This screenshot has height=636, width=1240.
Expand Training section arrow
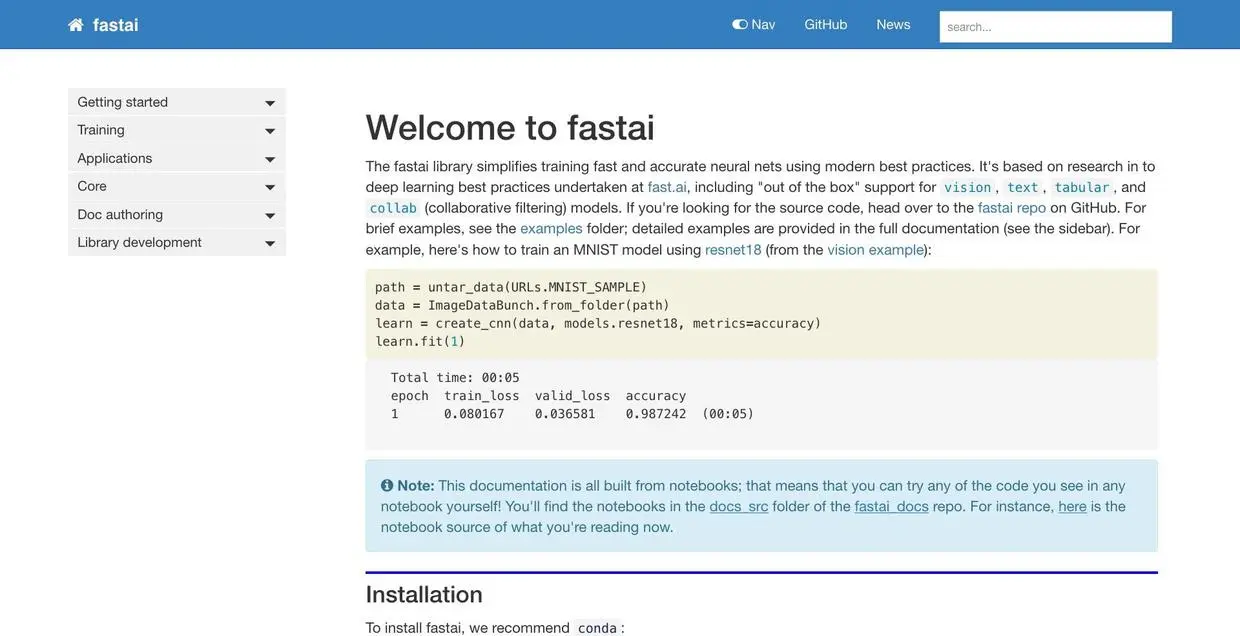tap(270, 131)
